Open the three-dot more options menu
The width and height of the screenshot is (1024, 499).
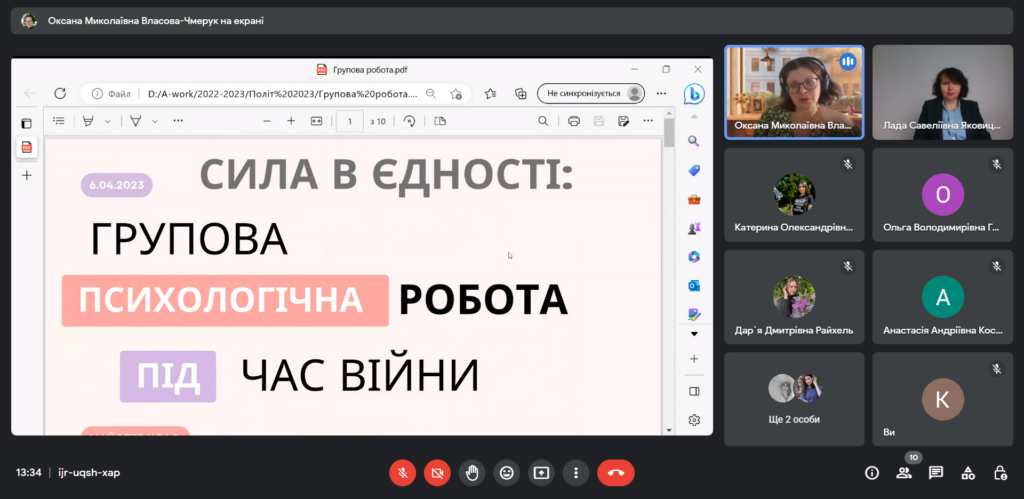[575, 472]
